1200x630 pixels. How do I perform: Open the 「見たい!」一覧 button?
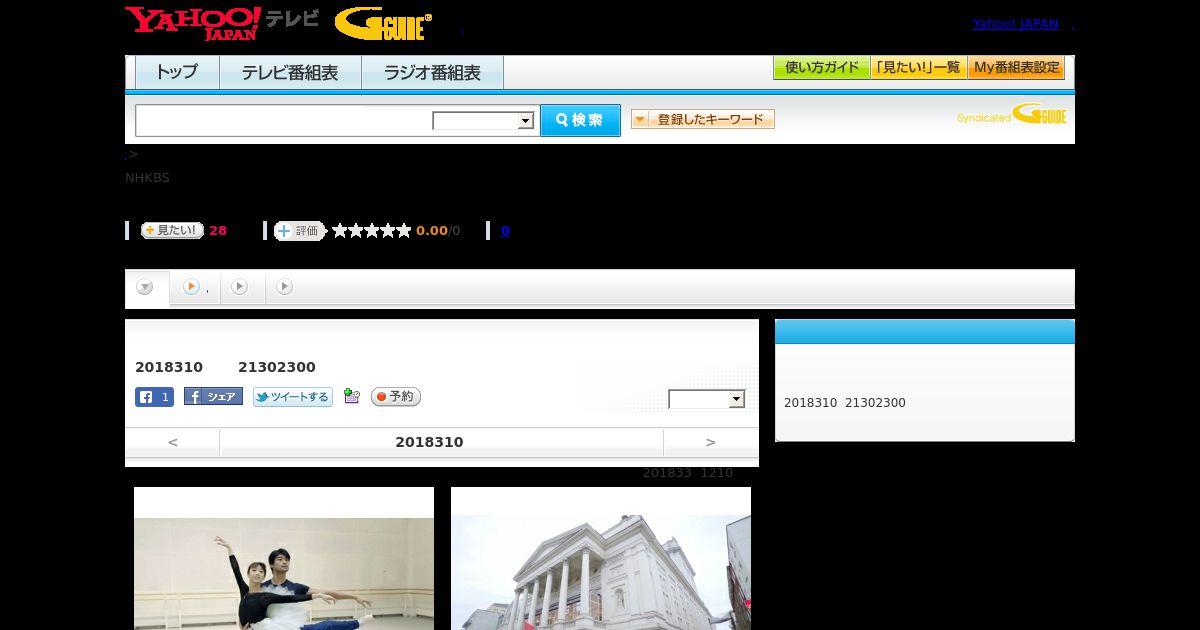coord(919,68)
